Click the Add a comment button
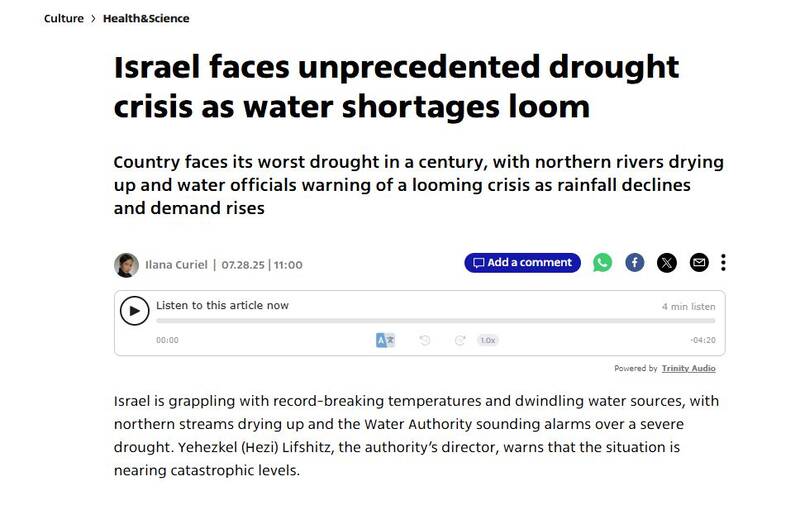This screenshot has height=505, width=800. pos(522,263)
